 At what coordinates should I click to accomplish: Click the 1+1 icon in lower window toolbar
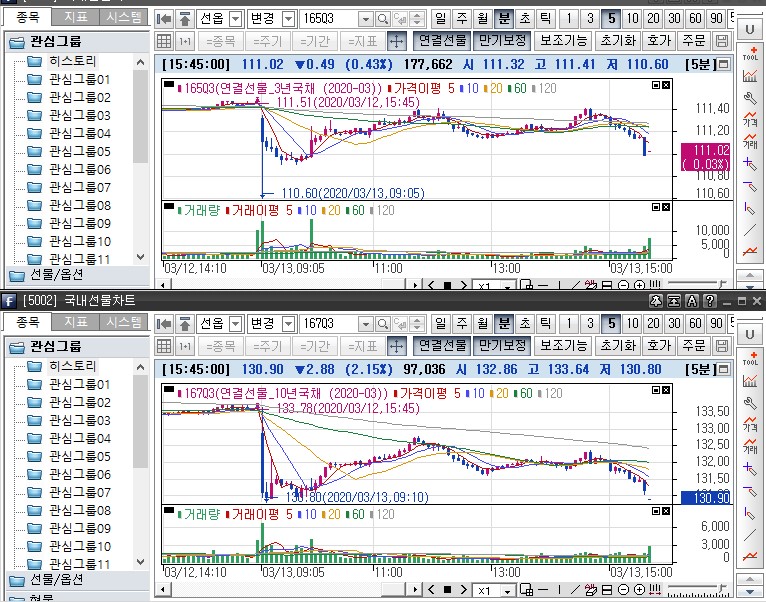(185, 346)
